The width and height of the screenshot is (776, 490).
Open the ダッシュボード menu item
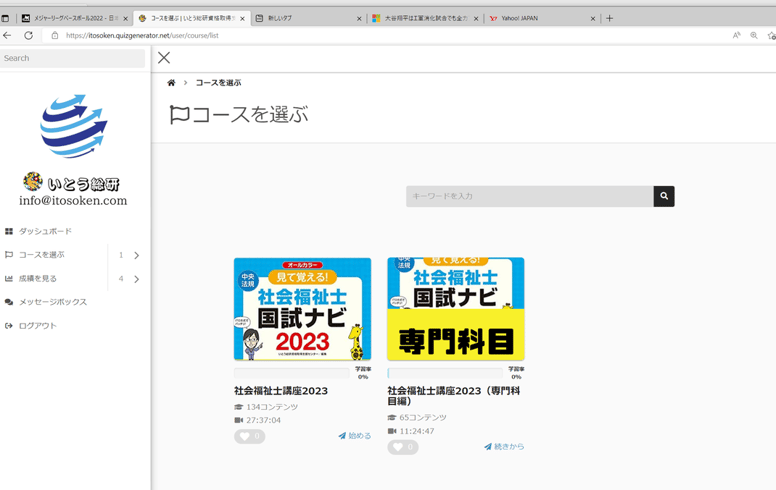45,231
